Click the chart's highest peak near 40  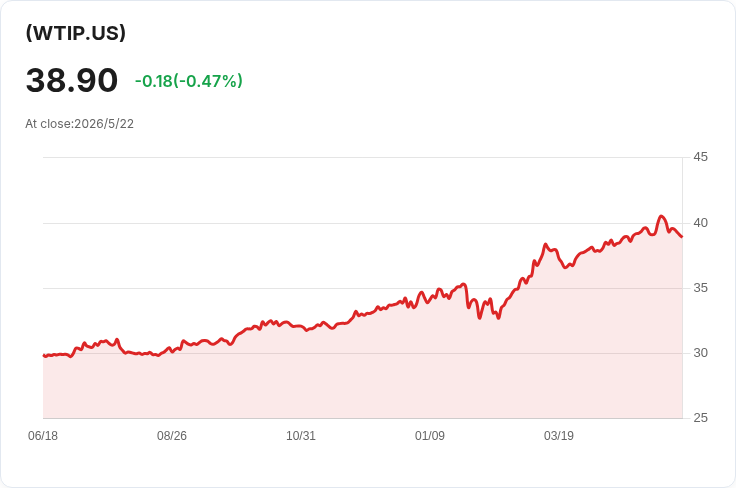[x=661, y=216]
